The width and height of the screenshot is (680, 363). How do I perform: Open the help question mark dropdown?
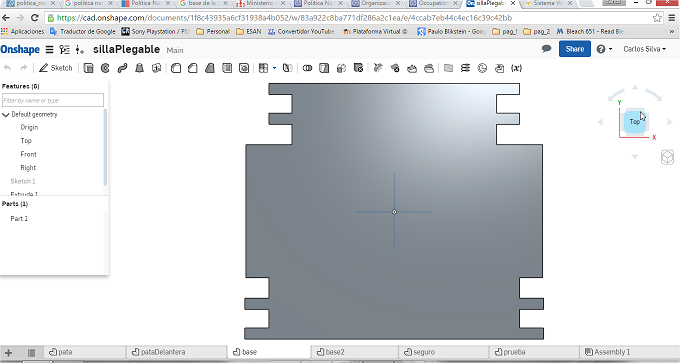(604, 49)
